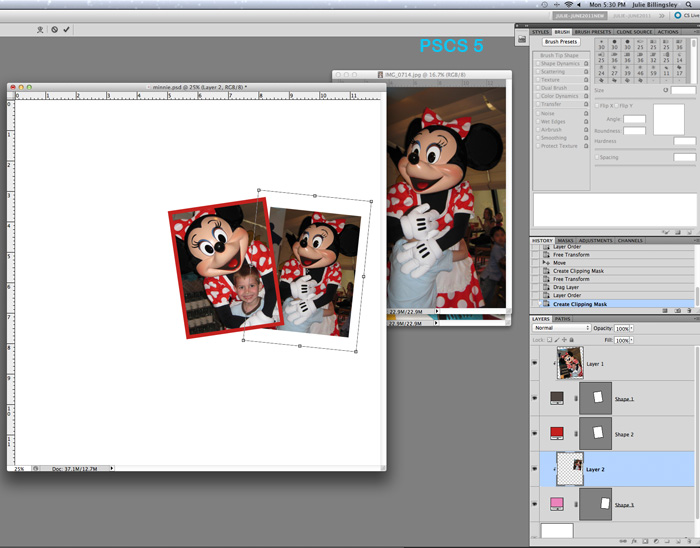Screen dimensions: 700x548
Task: Hide Shape 2 layer with its eye icon
Action: [x=535, y=434]
